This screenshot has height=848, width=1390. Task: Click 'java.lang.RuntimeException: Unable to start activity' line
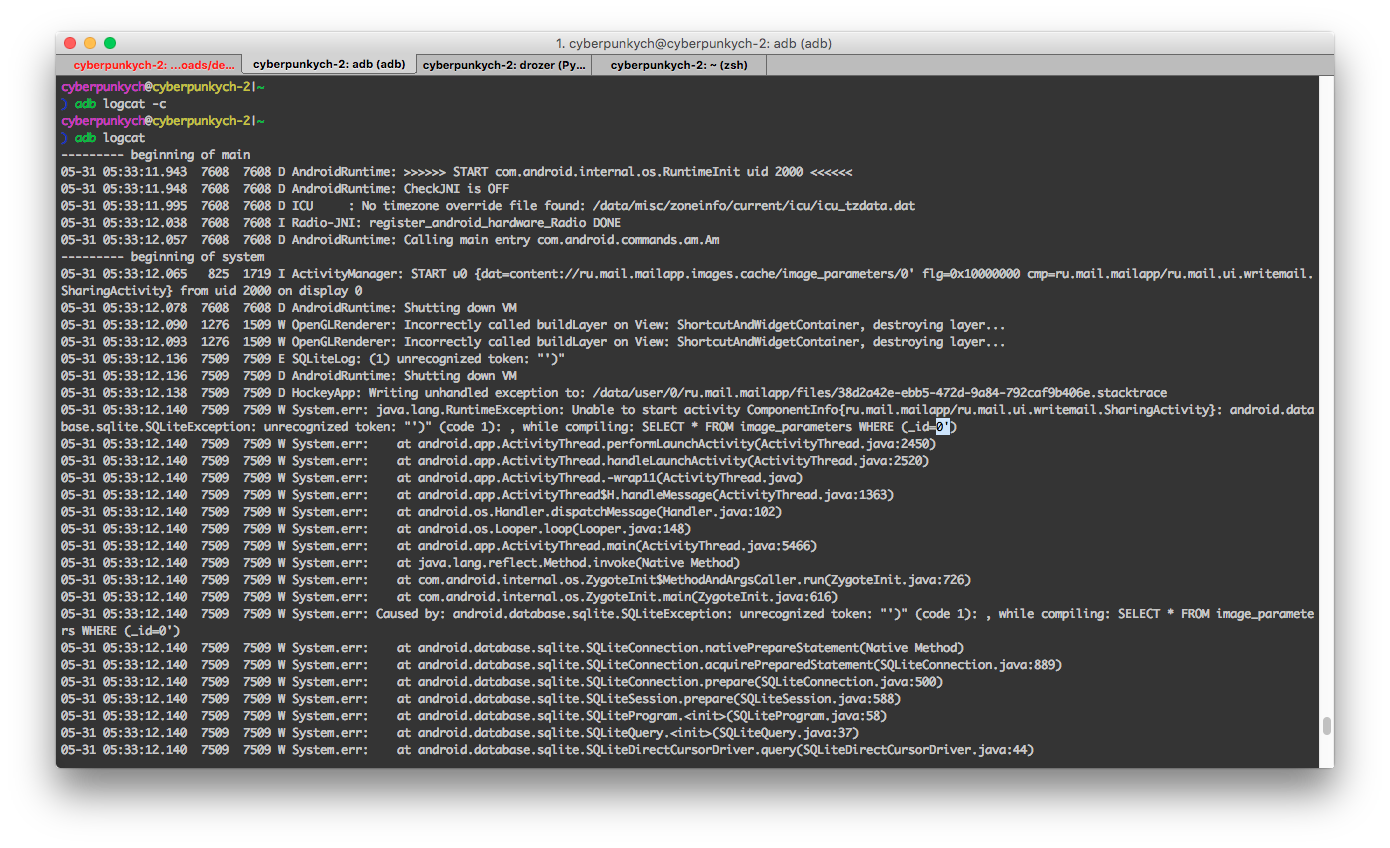[x=687, y=418]
